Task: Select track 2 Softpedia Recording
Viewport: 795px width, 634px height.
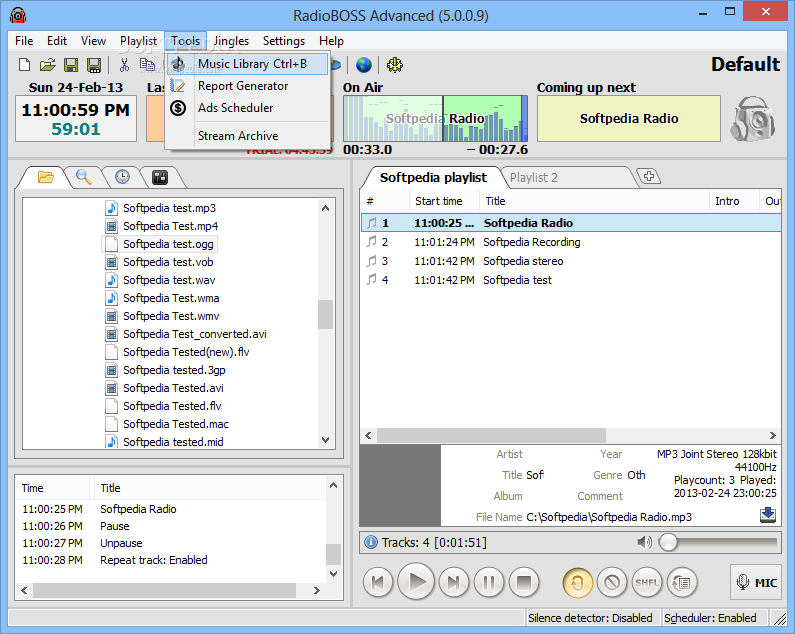Action: (570, 242)
